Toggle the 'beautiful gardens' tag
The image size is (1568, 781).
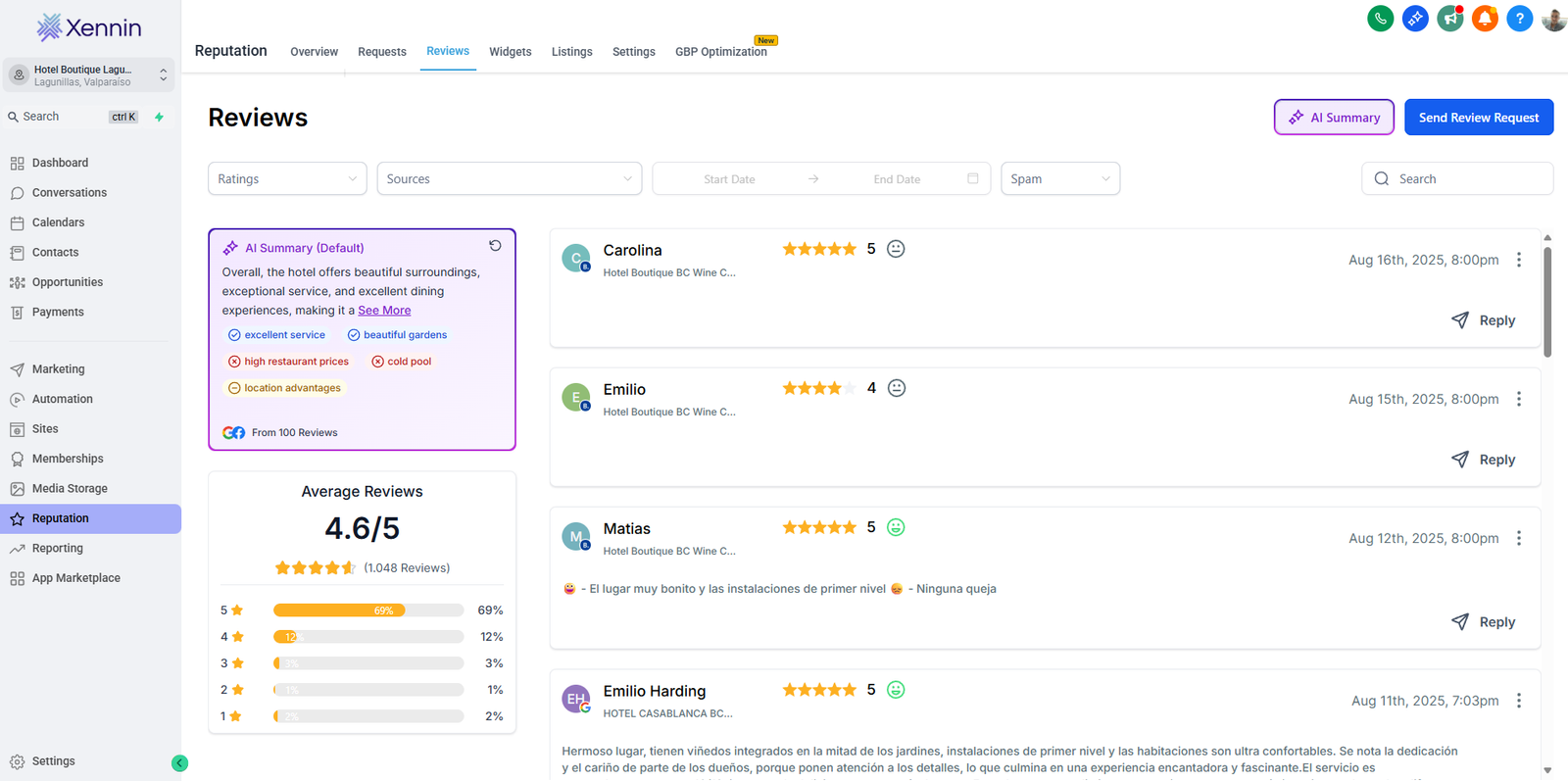click(398, 335)
